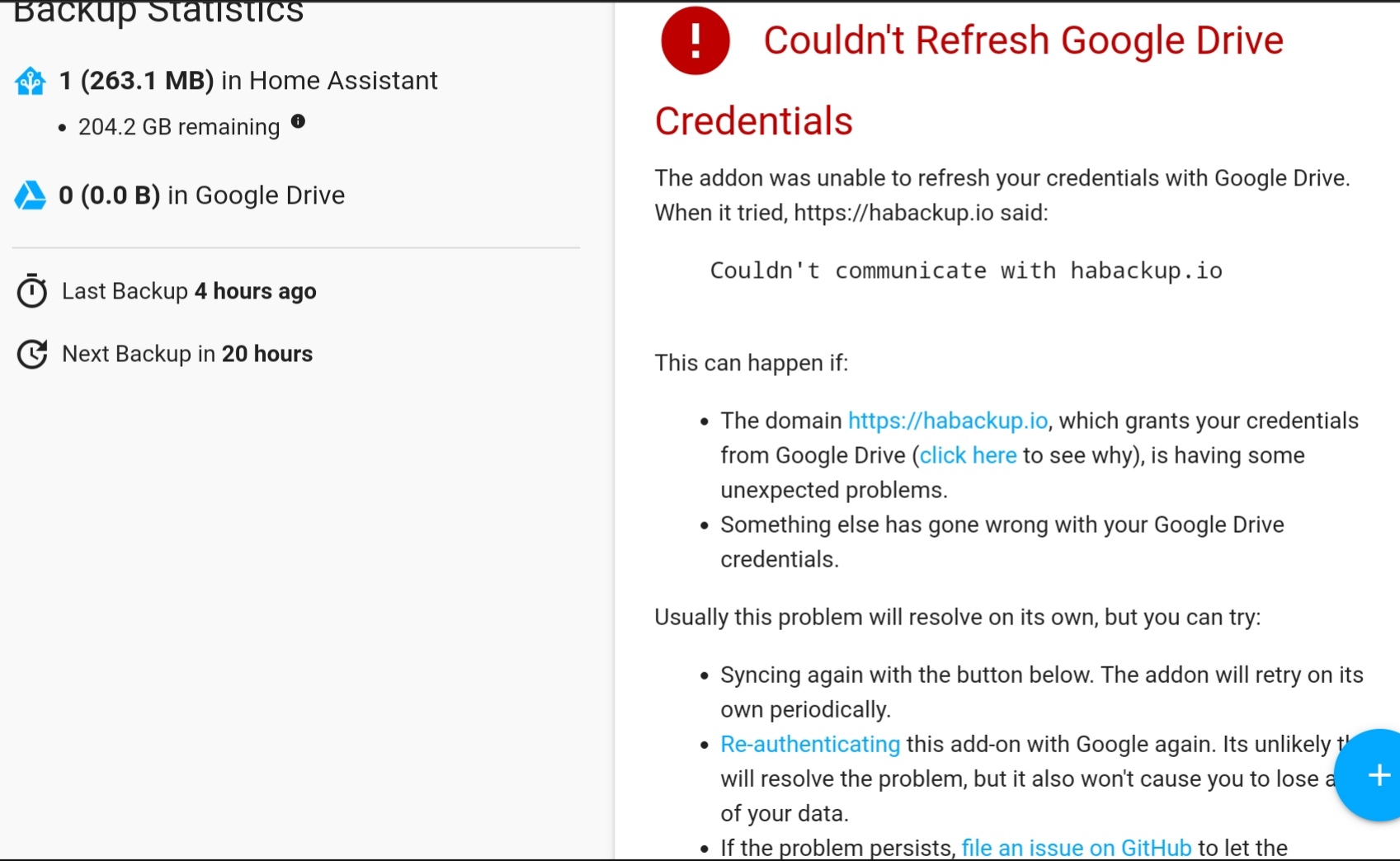Click the '1 (263.1 MB) in Home Assistant' entry
Viewport: 1400px width, 861px height.
coord(248,81)
